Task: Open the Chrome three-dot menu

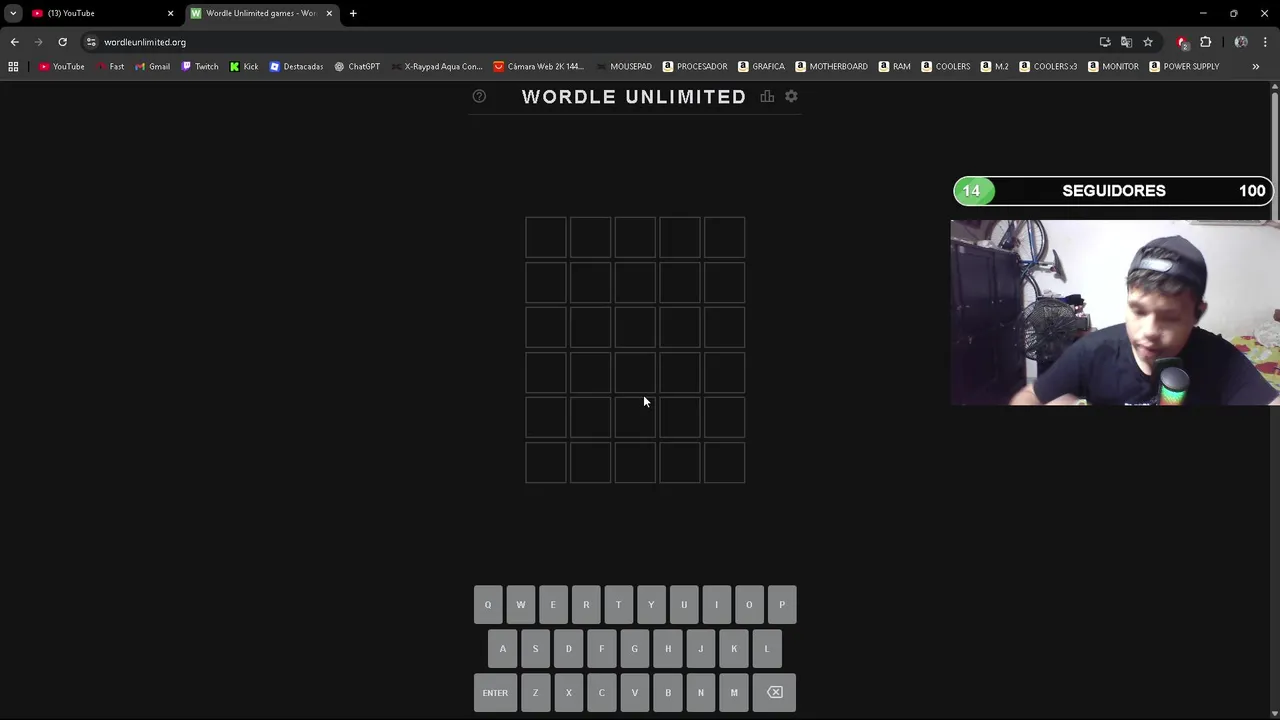Action: pos(1265,42)
